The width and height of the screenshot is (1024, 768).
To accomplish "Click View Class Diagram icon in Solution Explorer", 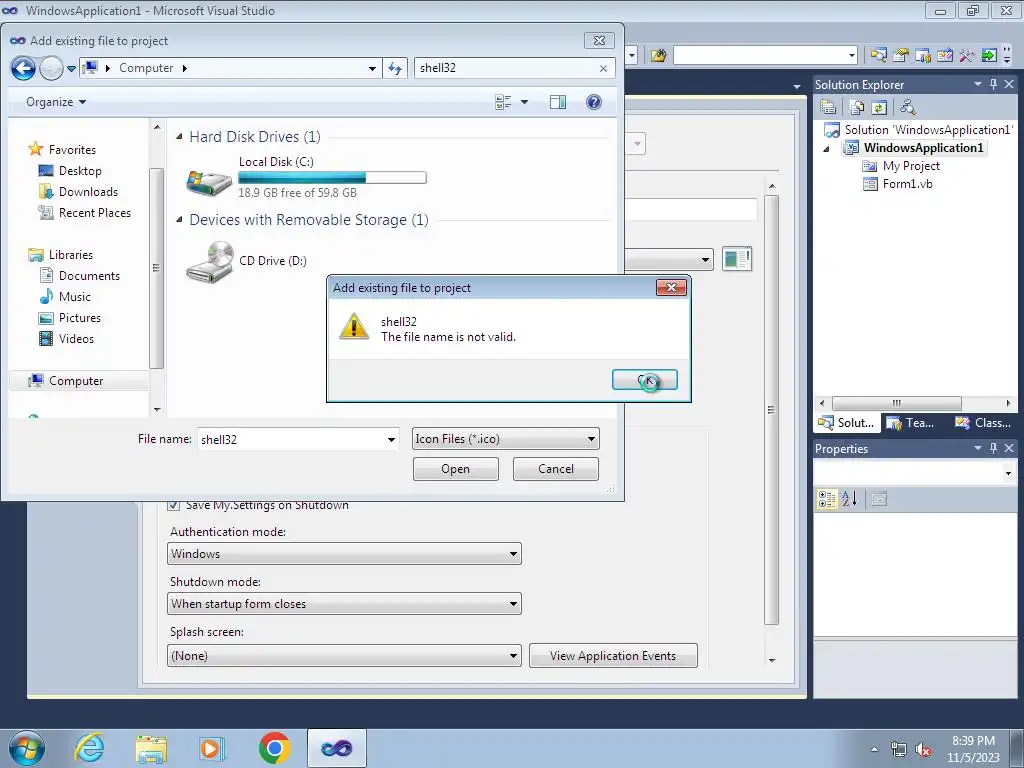I will (907, 107).
